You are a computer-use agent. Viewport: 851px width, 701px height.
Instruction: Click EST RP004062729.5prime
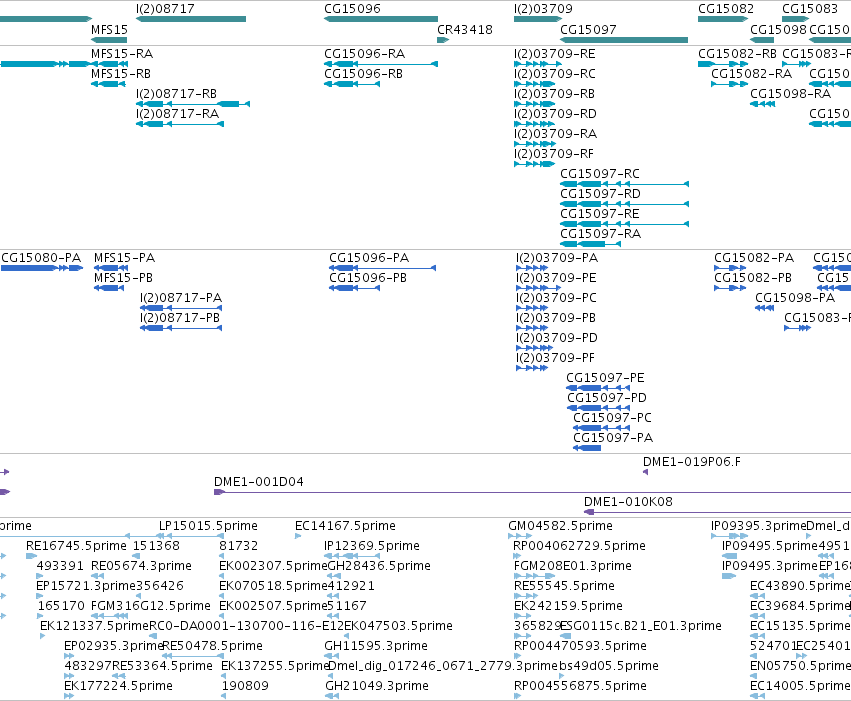click(x=517, y=556)
